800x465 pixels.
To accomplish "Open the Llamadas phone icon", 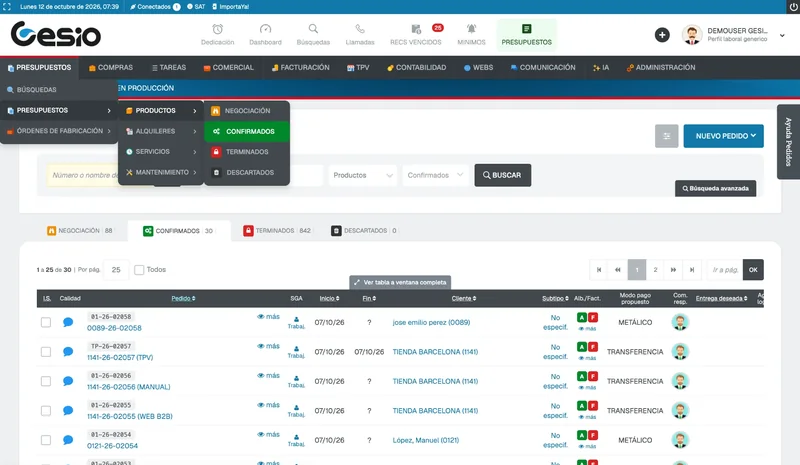I will 360,29.
